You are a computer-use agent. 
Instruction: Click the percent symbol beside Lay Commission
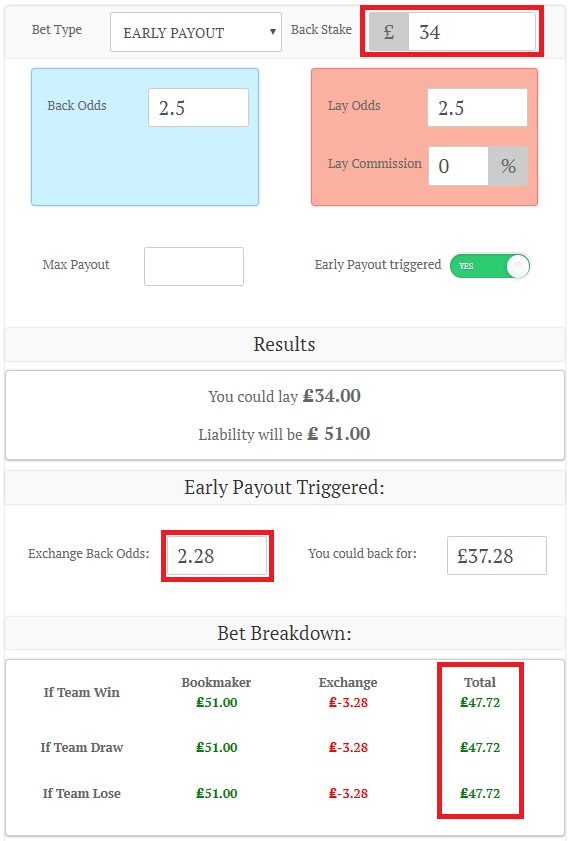pyautogui.click(x=508, y=166)
